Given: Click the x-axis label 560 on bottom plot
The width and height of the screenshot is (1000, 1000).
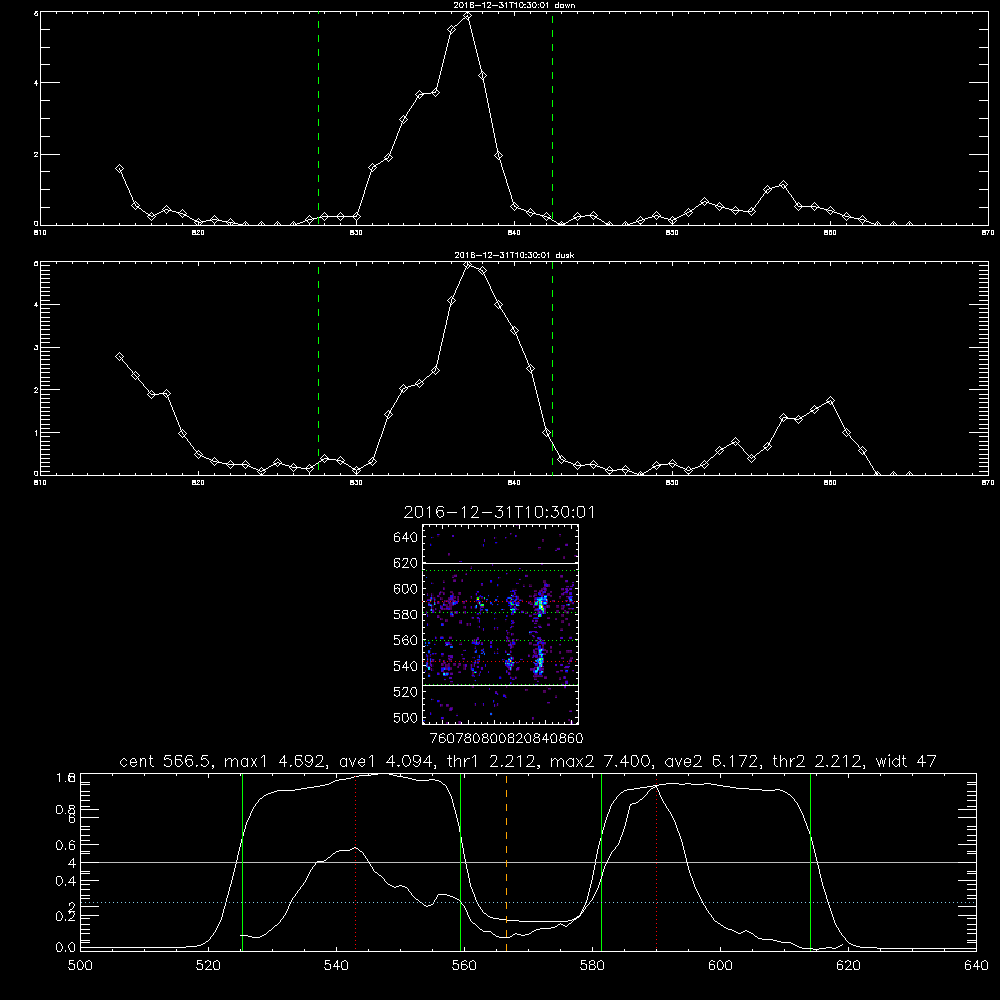Looking at the screenshot, I should pyautogui.click(x=464, y=966).
